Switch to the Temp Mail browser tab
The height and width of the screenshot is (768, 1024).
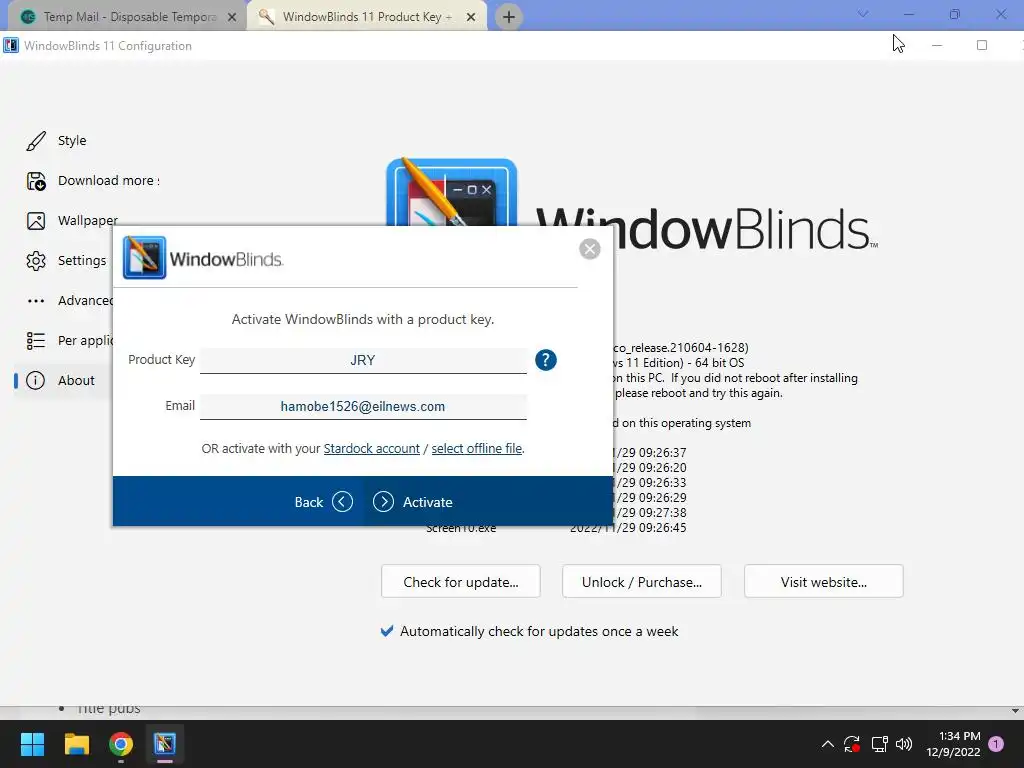tap(127, 17)
